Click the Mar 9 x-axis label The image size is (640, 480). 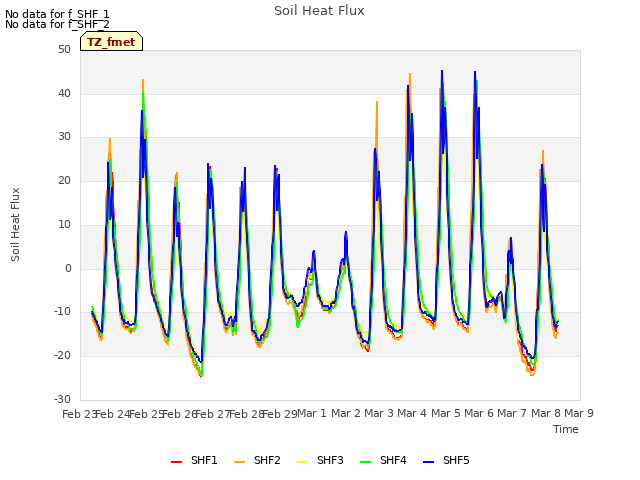click(x=579, y=413)
